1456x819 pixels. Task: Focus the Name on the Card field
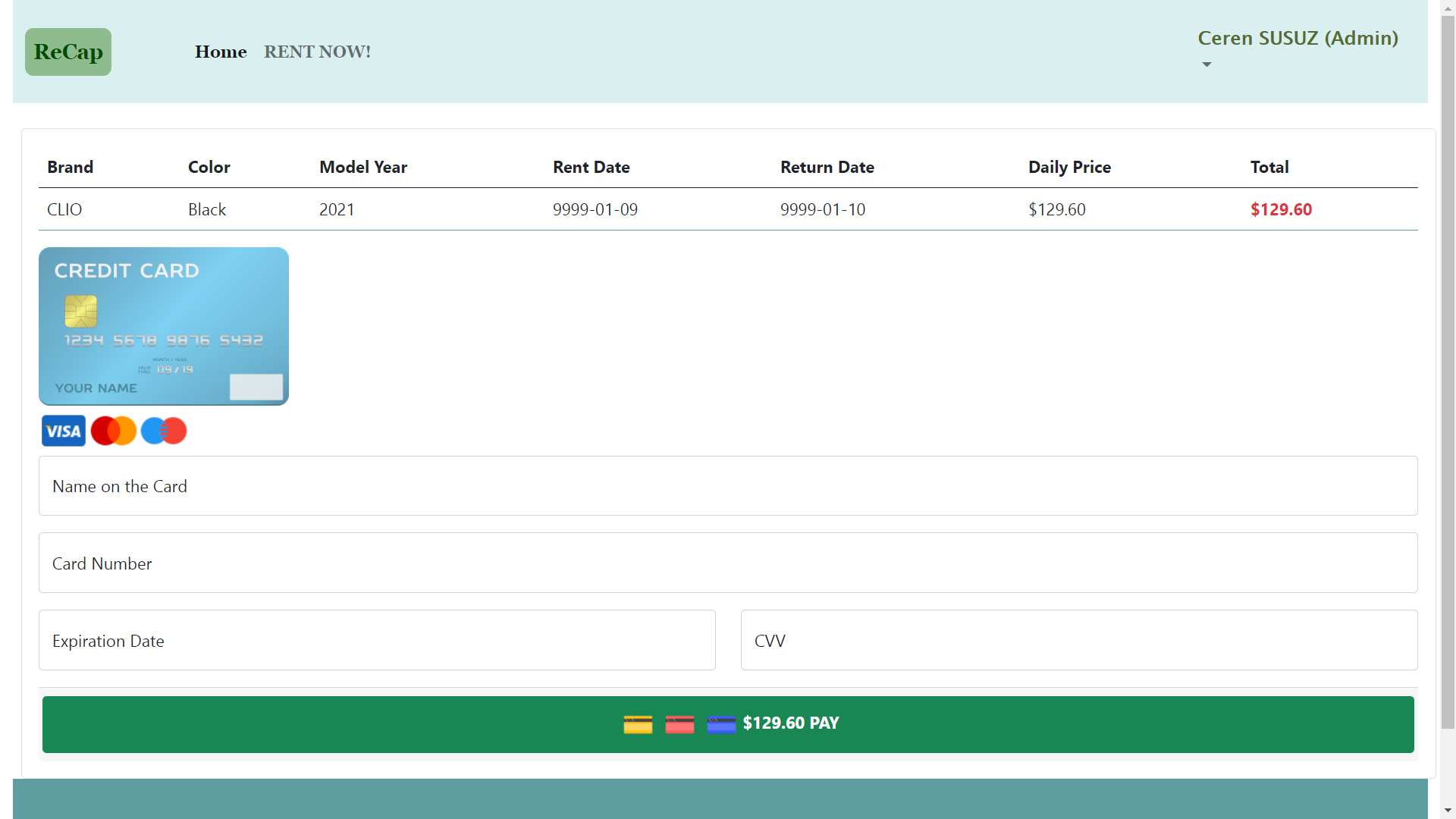(x=728, y=486)
